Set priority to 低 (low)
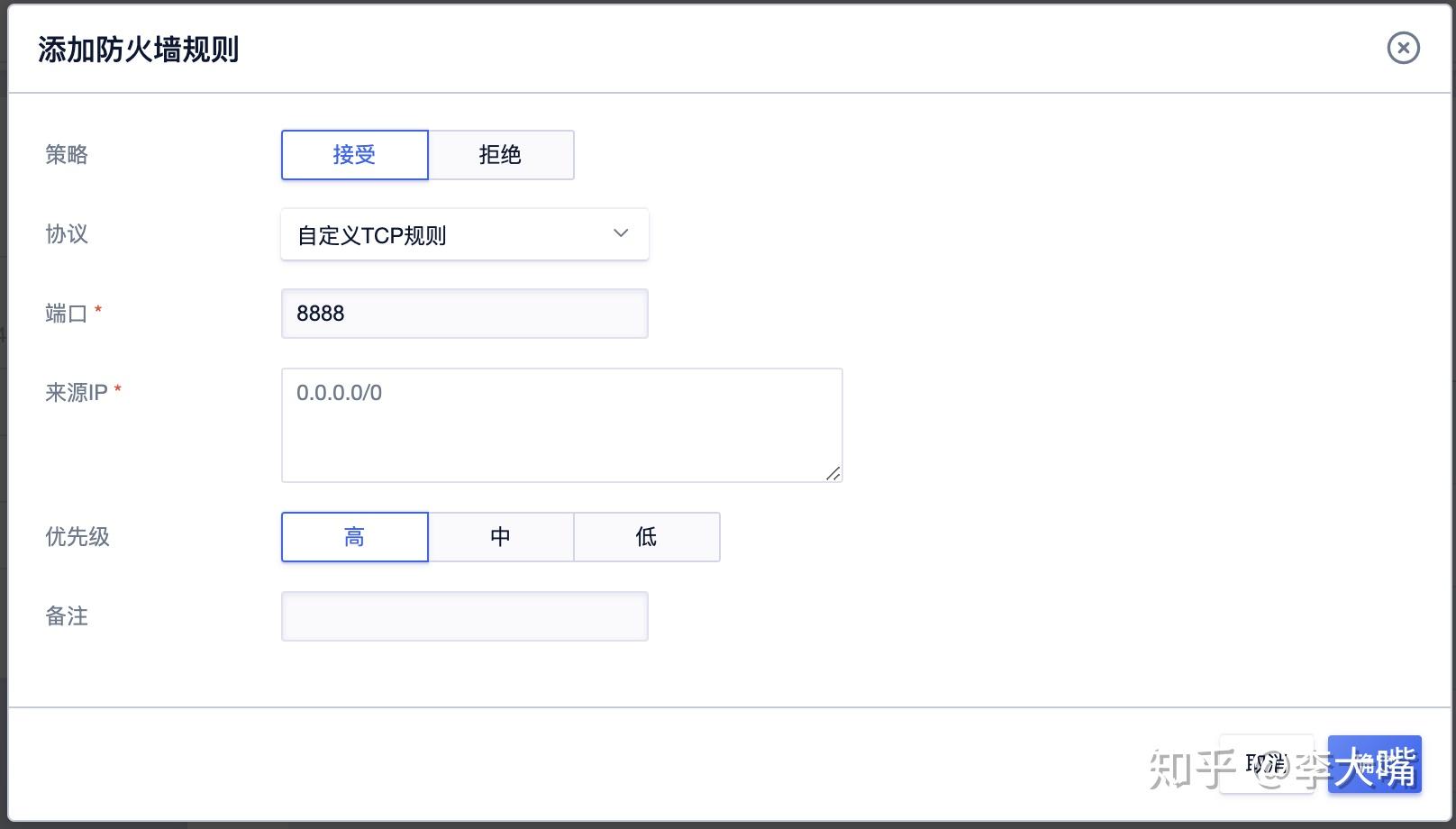The image size is (1456, 829). (x=646, y=536)
